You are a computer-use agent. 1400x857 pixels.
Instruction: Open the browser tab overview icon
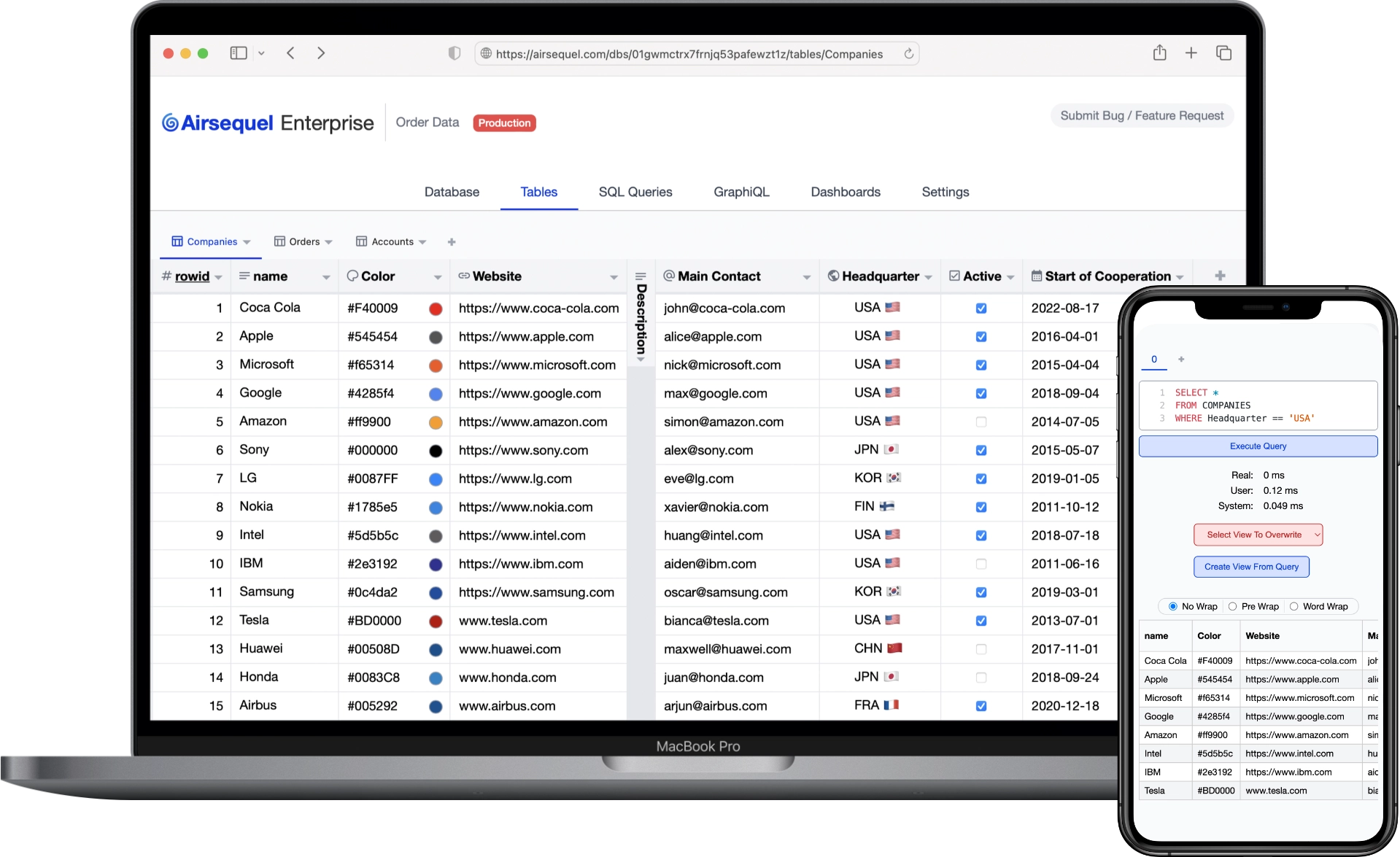(1223, 53)
